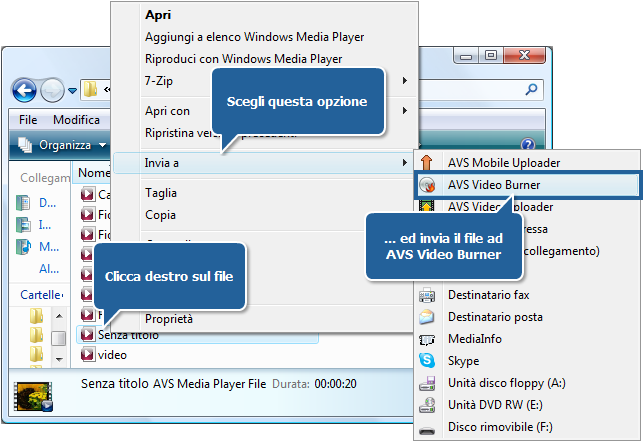This screenshot has height=442, width=644.
Task: Click the AVS Video Burner disc icon
Action: click(x=427, y=185)
